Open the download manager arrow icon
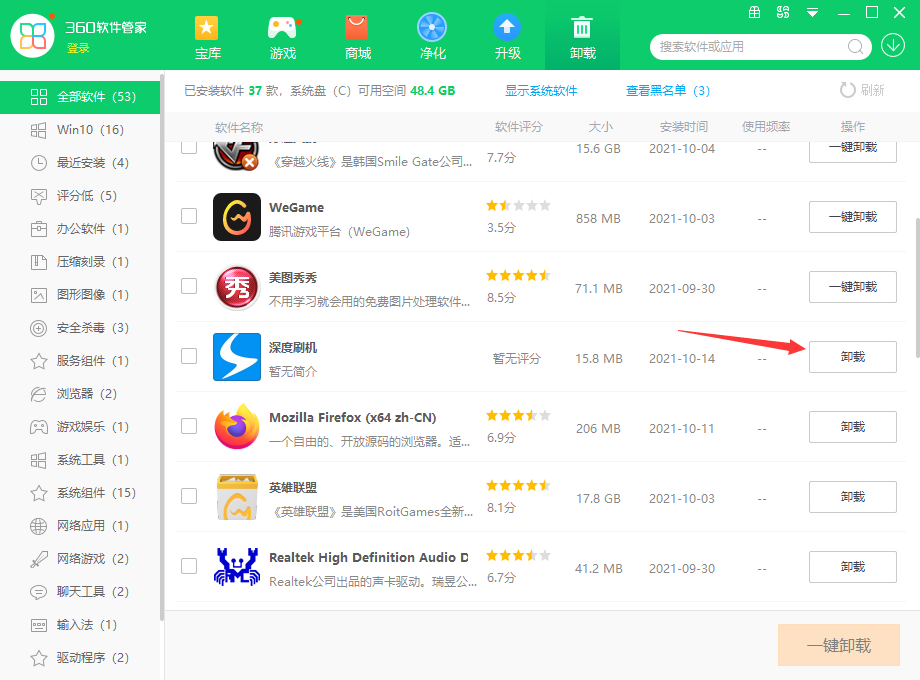 point(893,46)
